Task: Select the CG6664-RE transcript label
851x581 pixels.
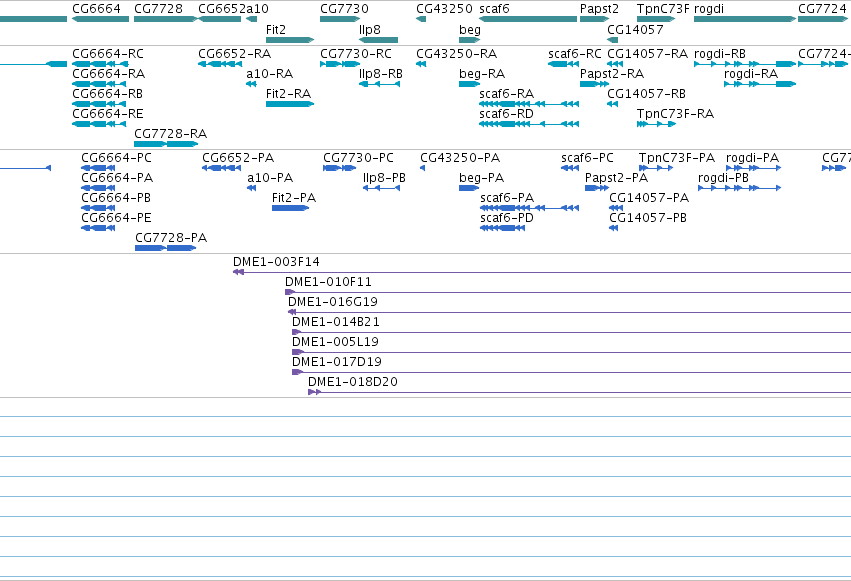Action: click(x=108, y=114)
